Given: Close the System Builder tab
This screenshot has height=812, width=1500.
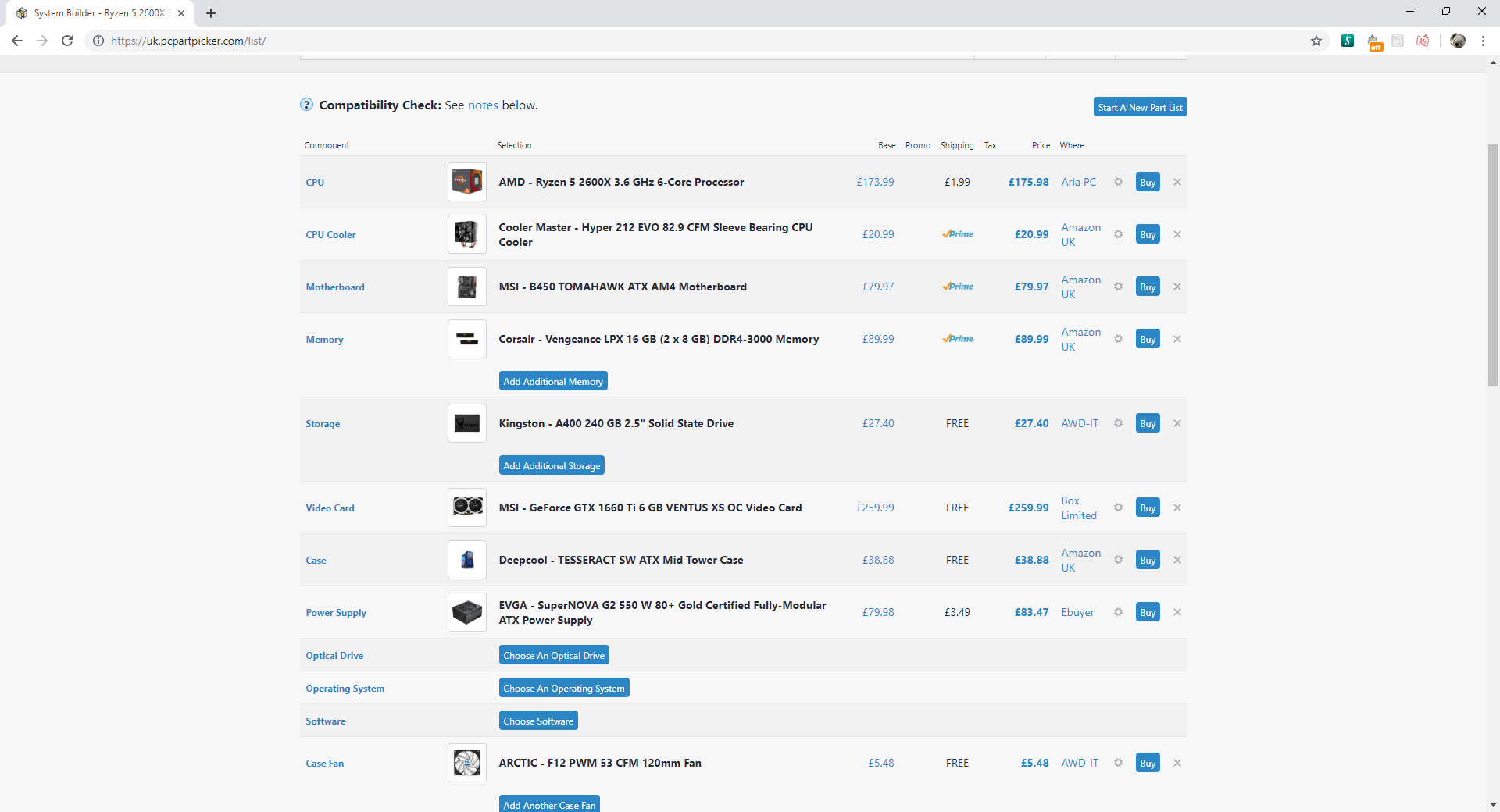Looking at the screenshot, I should (181, 13).
